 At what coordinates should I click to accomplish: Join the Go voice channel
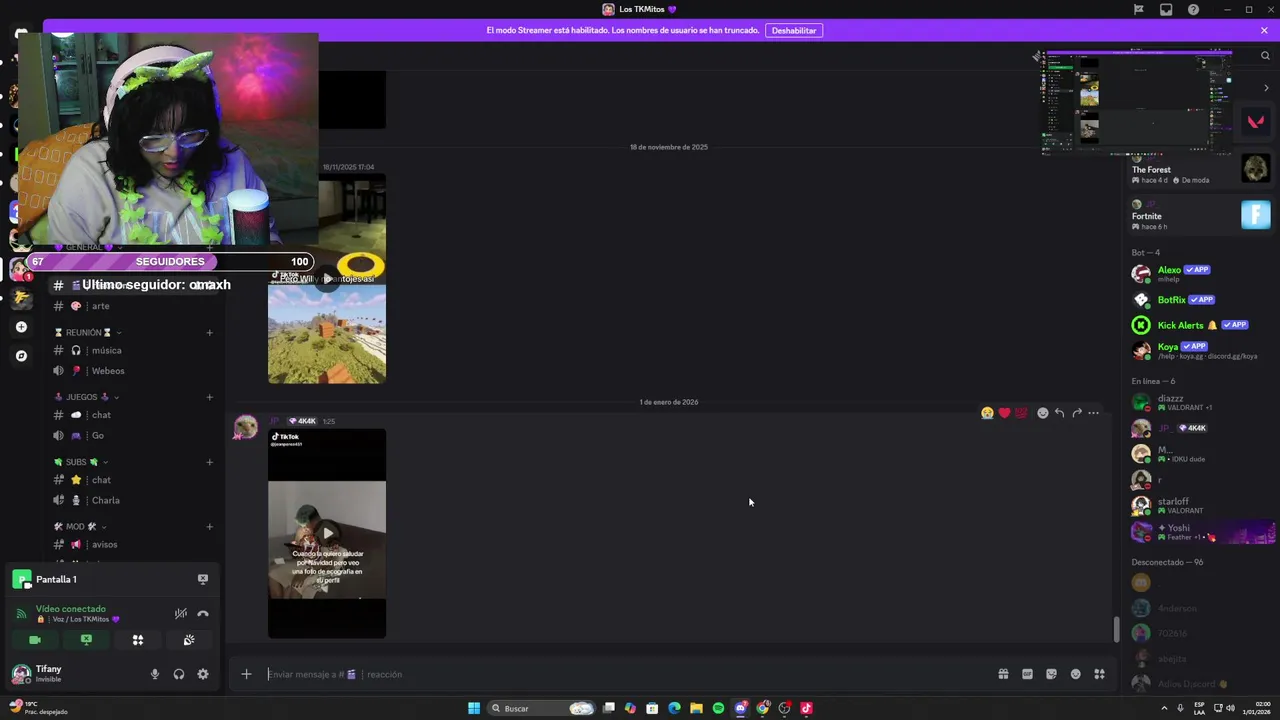pos(133,436)
